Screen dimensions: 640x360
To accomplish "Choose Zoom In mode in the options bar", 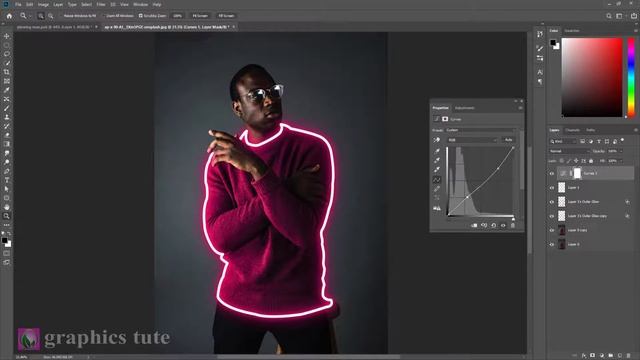I will click(41, 16).
